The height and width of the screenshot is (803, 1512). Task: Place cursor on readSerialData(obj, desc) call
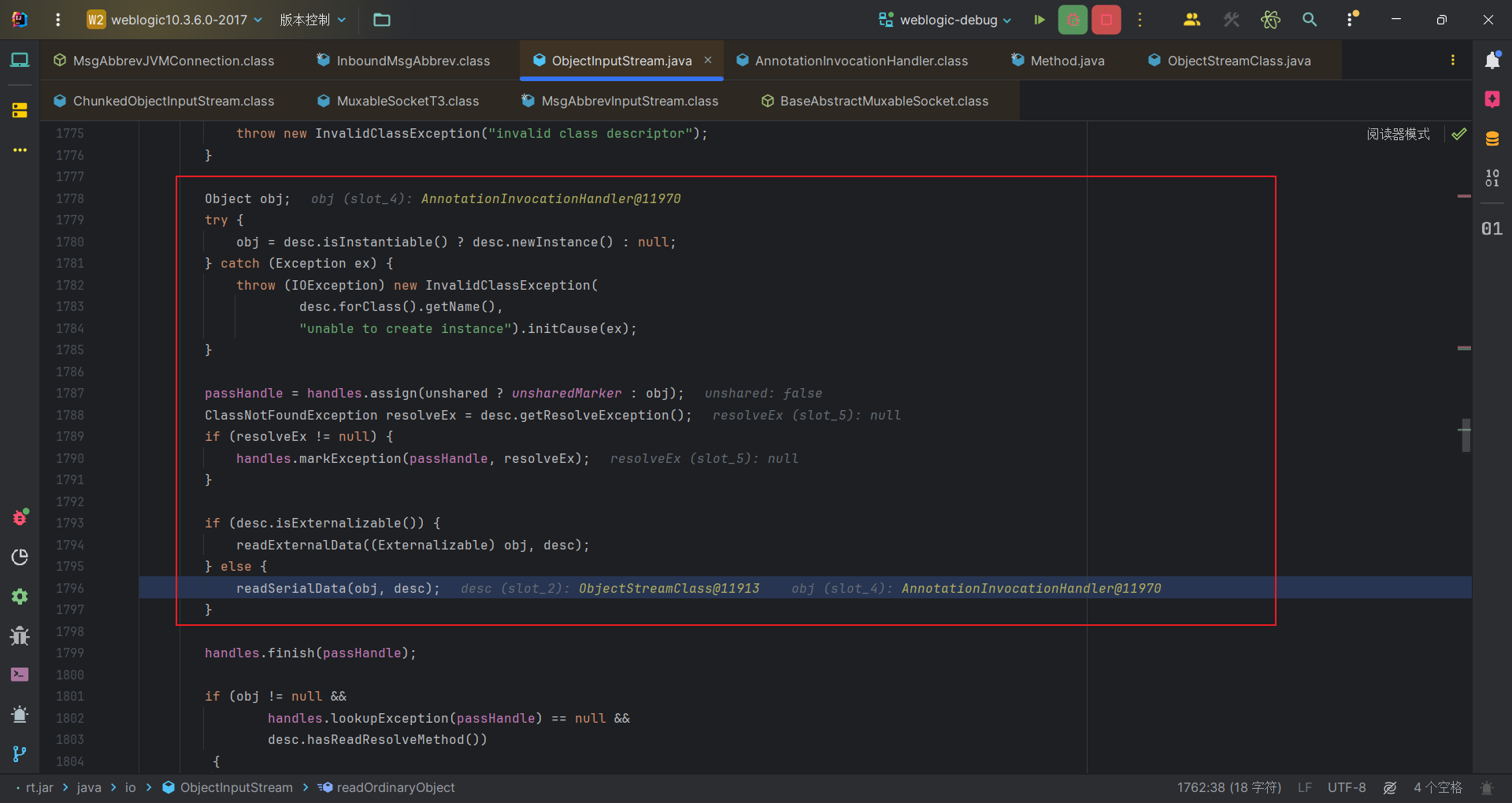[x=338, y=588]
